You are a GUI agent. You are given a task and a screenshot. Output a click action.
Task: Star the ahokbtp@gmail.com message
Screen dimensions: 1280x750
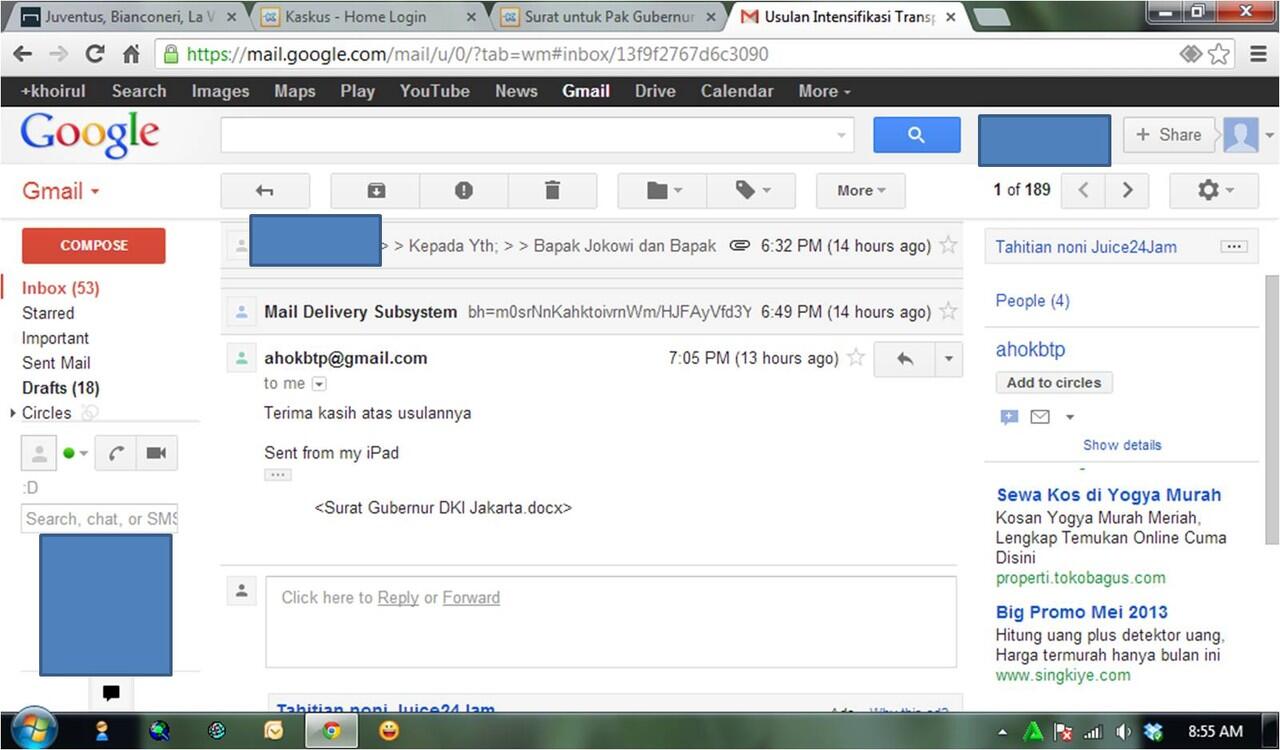point(856,358)
